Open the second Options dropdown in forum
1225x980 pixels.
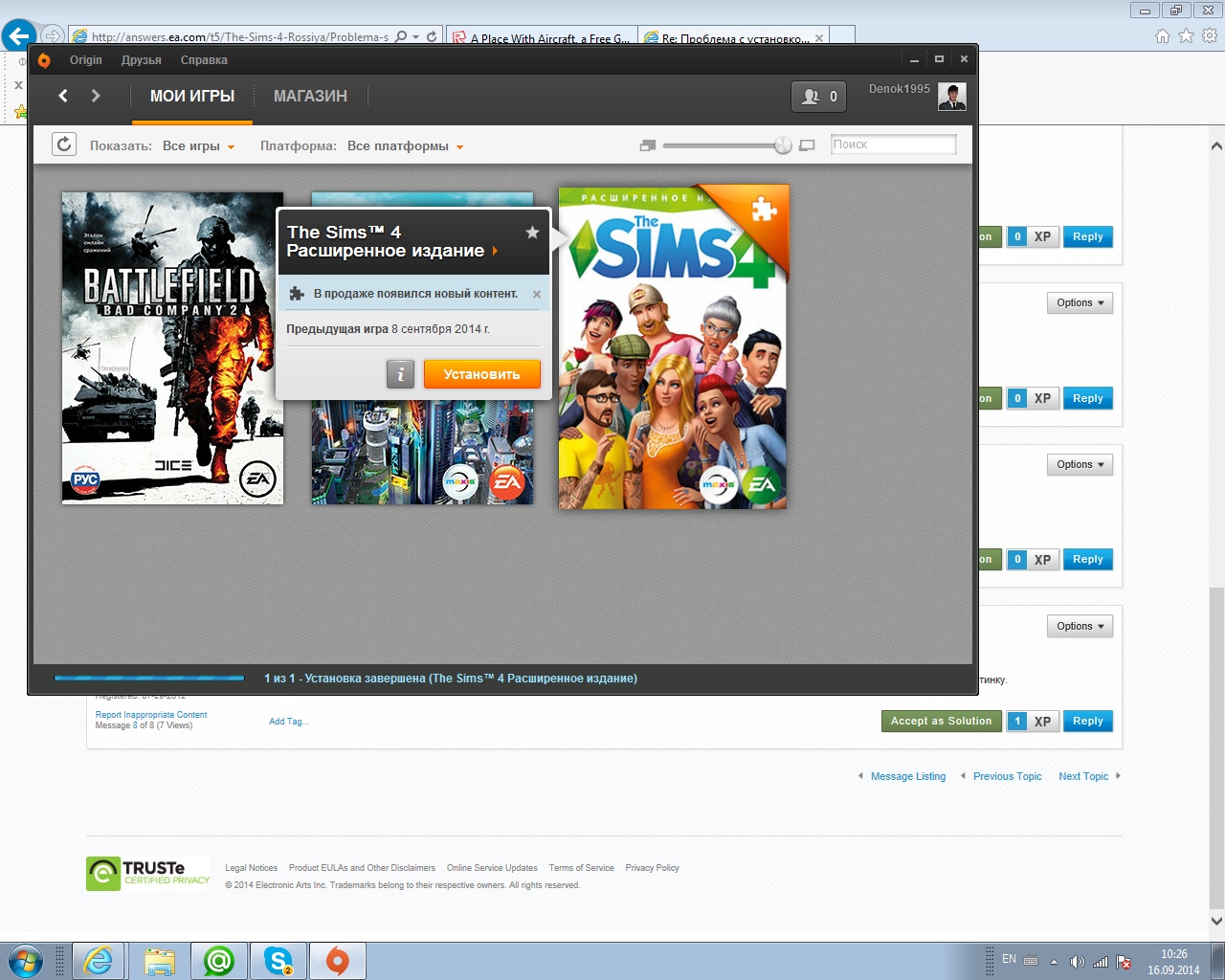click(x=1080, y=464)
